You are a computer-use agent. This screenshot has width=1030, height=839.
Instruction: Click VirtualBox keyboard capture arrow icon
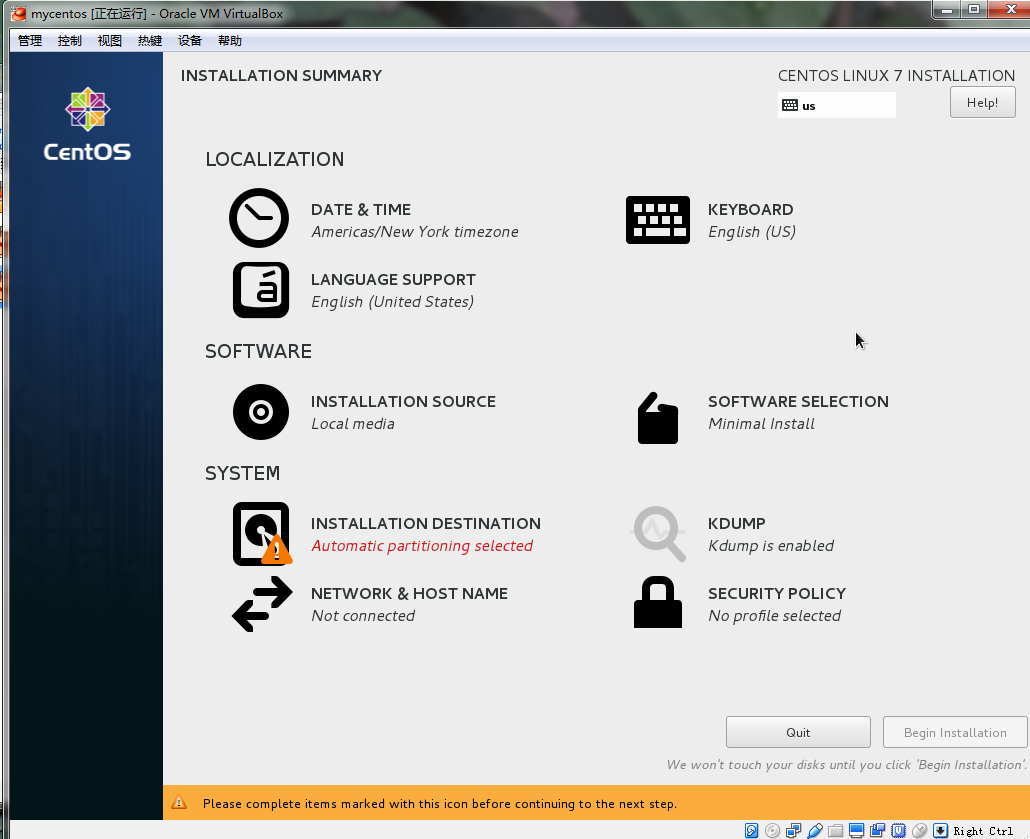[x=941, y=830]
